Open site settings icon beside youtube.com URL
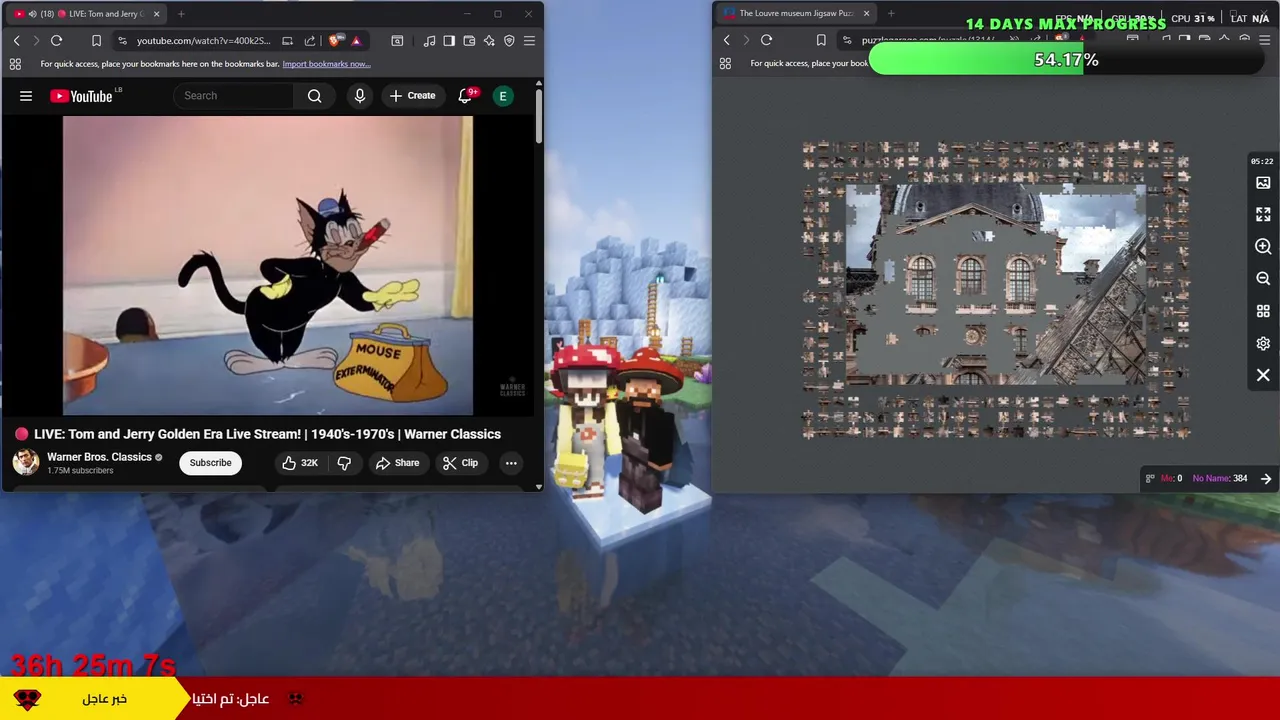Viewport: 1280px width, 720px height. pyautogui.click(x=122, y=40)
